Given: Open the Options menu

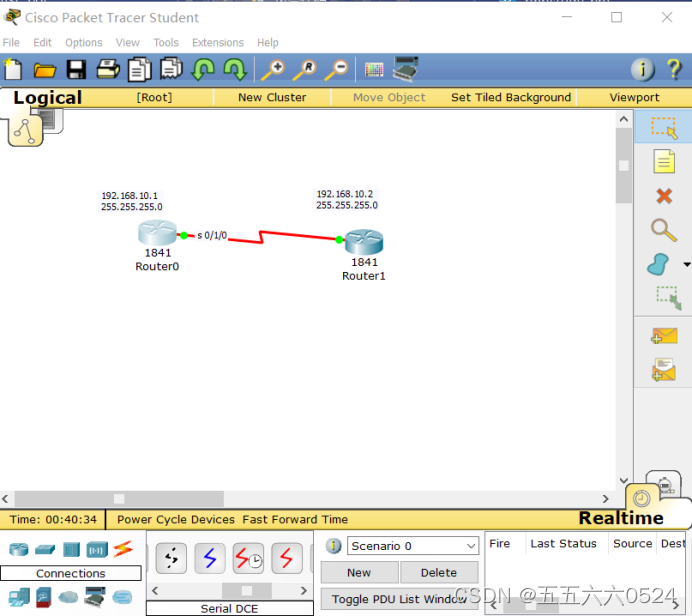Looking at the screenshot, I should pyautogui.click(x=84, y=42).
